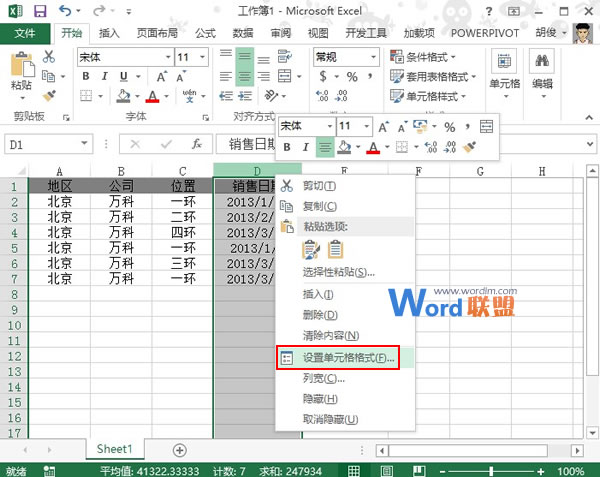The image size is (600, 477).
Task: Click ribbon Wrap Text icon
Action: [x=284, y=57]
